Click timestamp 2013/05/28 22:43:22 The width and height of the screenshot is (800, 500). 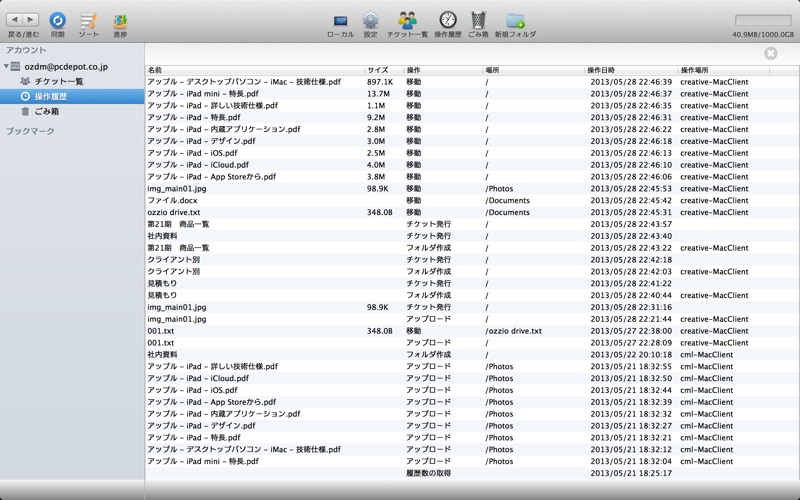click(x=631, y=248)
